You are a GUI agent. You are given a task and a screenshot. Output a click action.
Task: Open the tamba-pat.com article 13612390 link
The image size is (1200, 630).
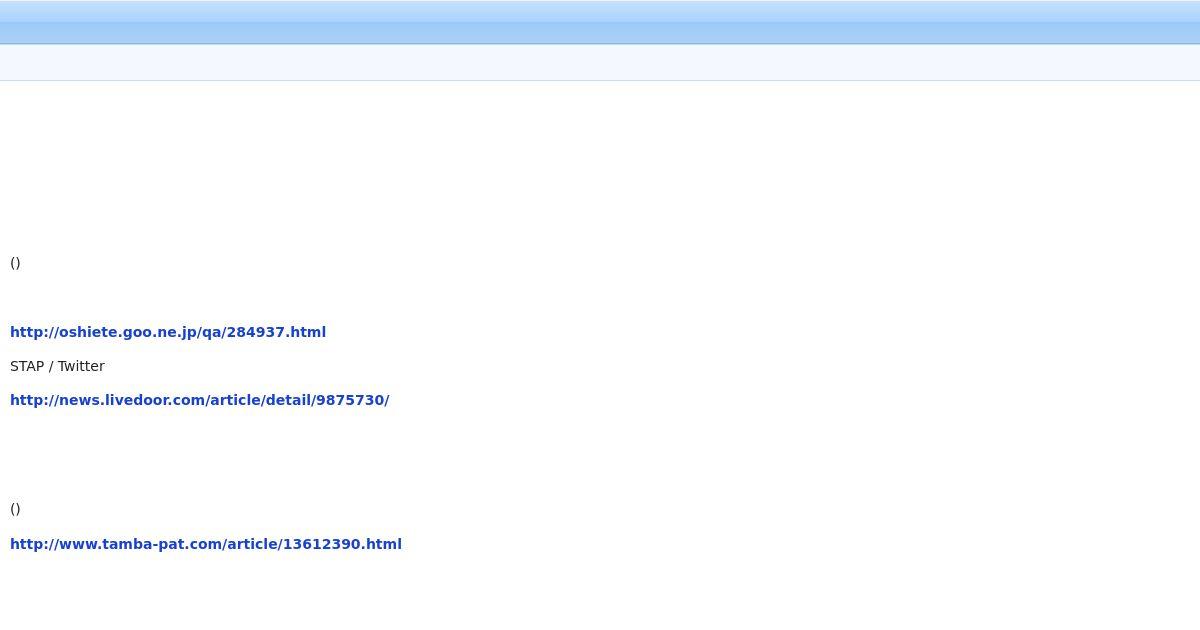point(206,544)
